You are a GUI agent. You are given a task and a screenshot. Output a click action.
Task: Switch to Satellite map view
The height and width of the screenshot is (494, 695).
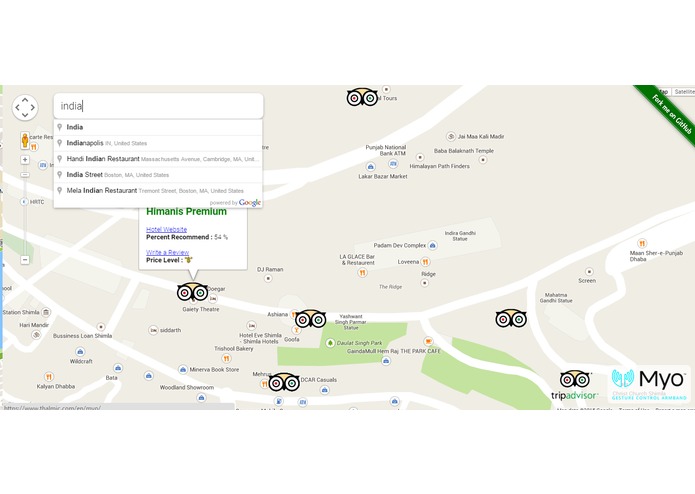(683, 92)
